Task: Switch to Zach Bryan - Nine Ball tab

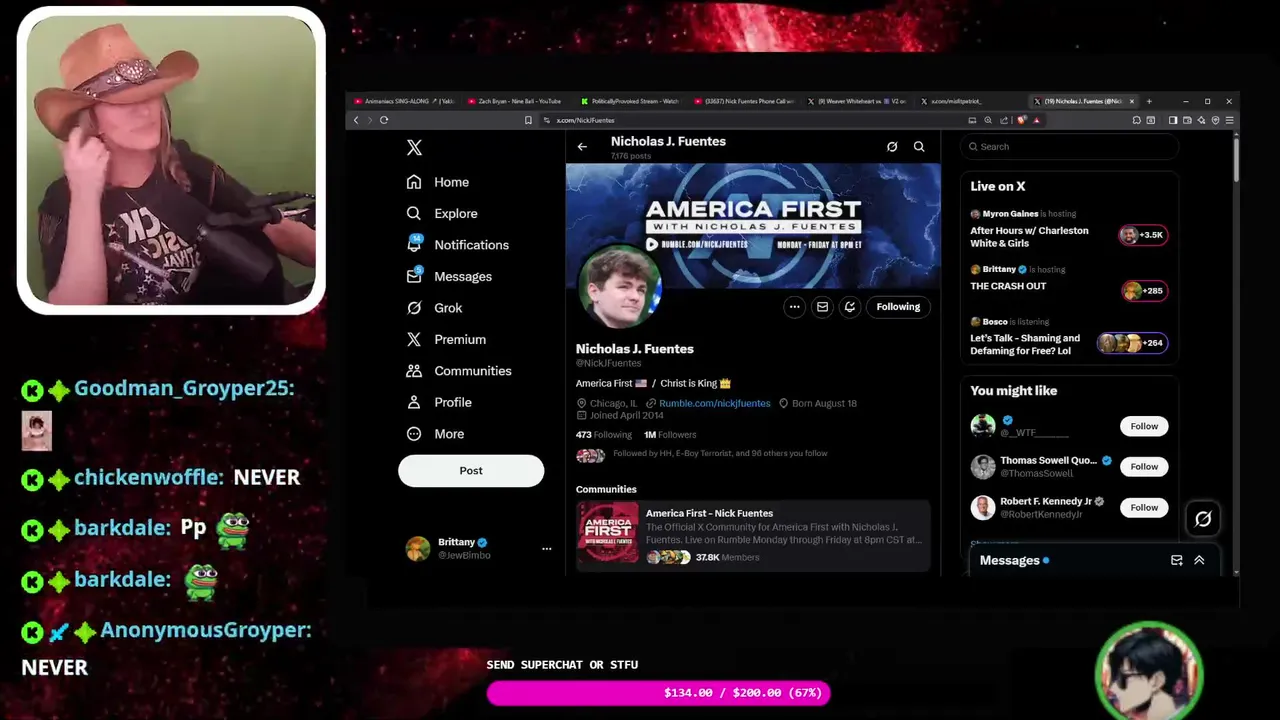Action: click(x=519, y=101)
